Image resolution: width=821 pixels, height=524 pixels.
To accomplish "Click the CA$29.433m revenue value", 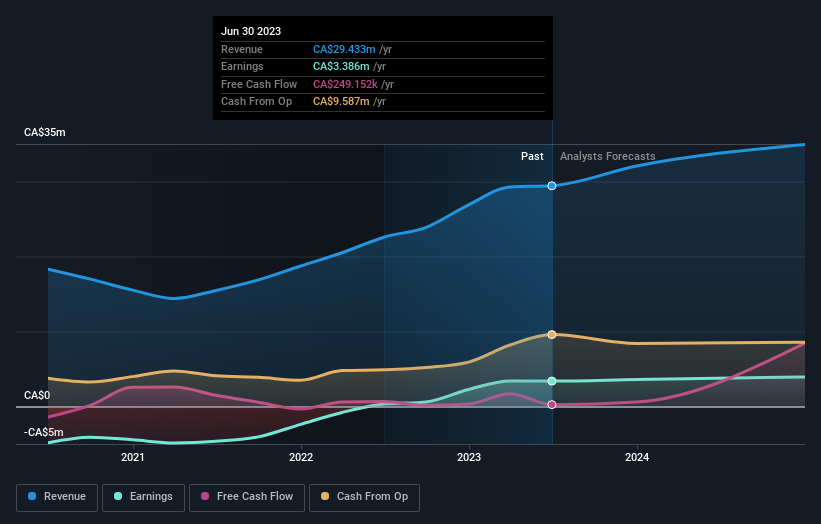I will 344,49.
